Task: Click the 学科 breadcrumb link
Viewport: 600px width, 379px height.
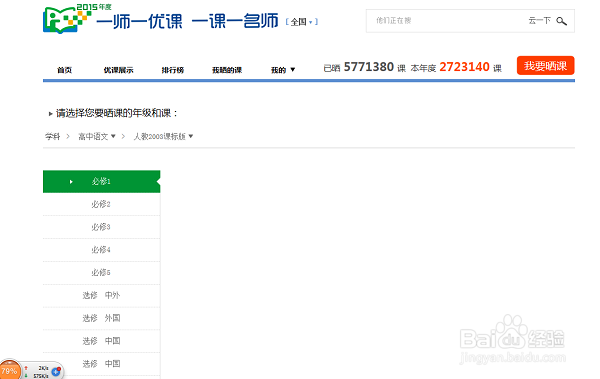Action: (53, 136)
